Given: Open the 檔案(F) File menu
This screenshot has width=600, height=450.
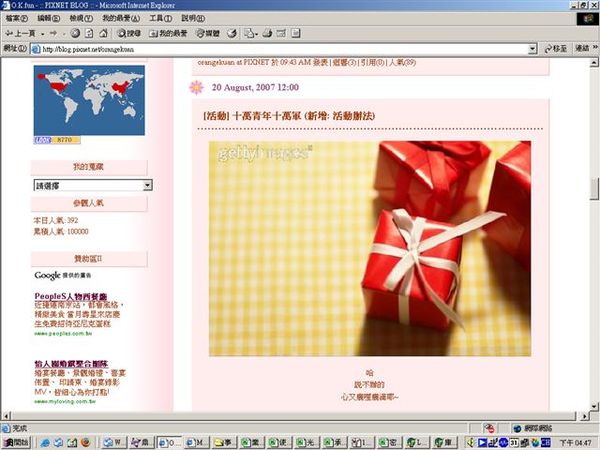Looking at the screenshot, I should pos(17,18).
